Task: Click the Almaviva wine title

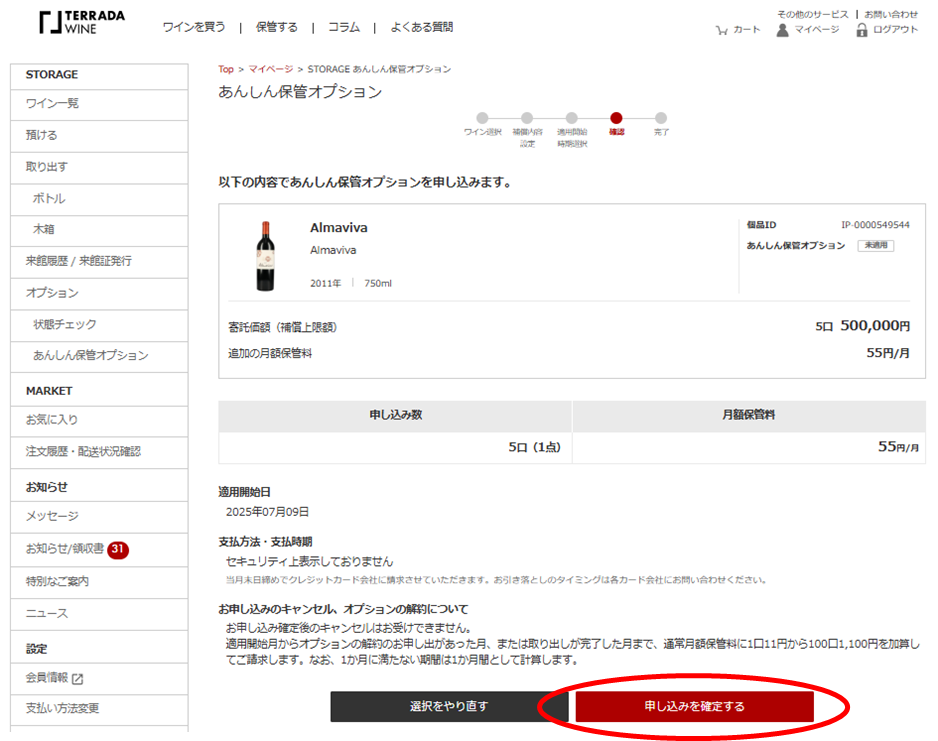Action: (339, 228)
